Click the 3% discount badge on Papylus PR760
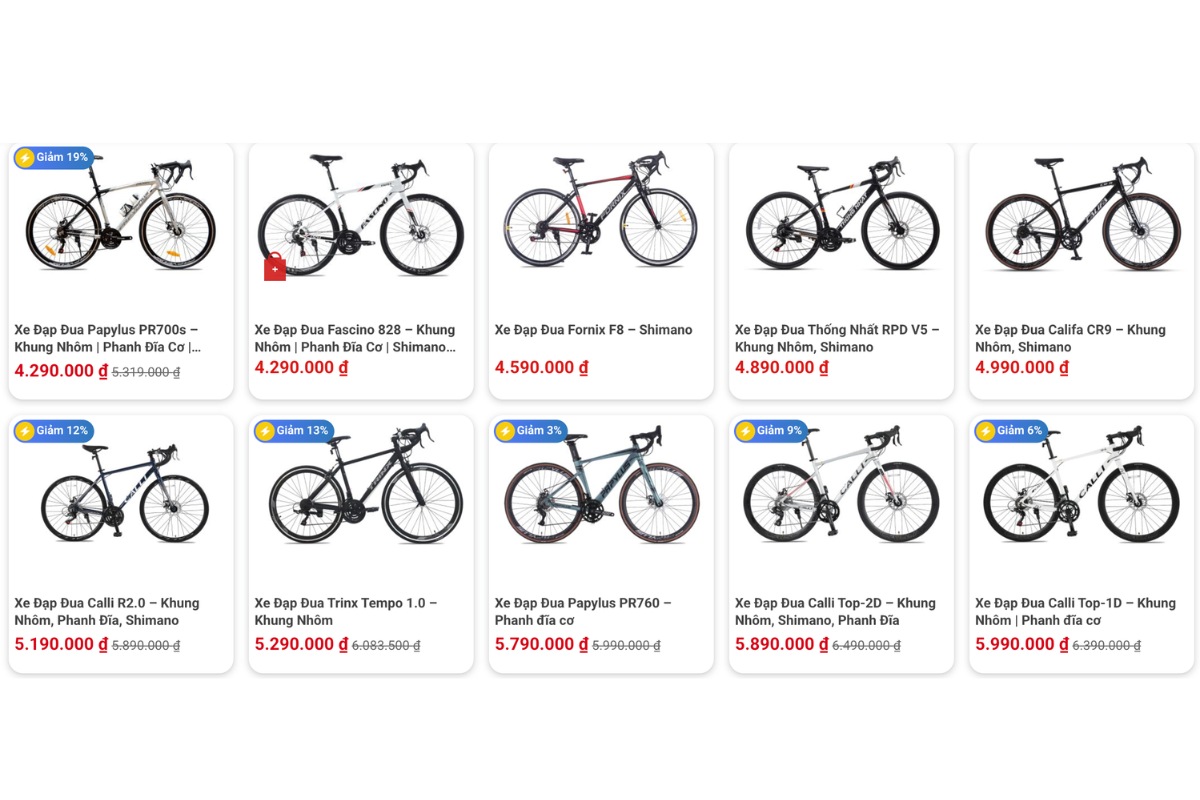The width and height of the screenshot is (1200, 800). (x=530, y=431)
